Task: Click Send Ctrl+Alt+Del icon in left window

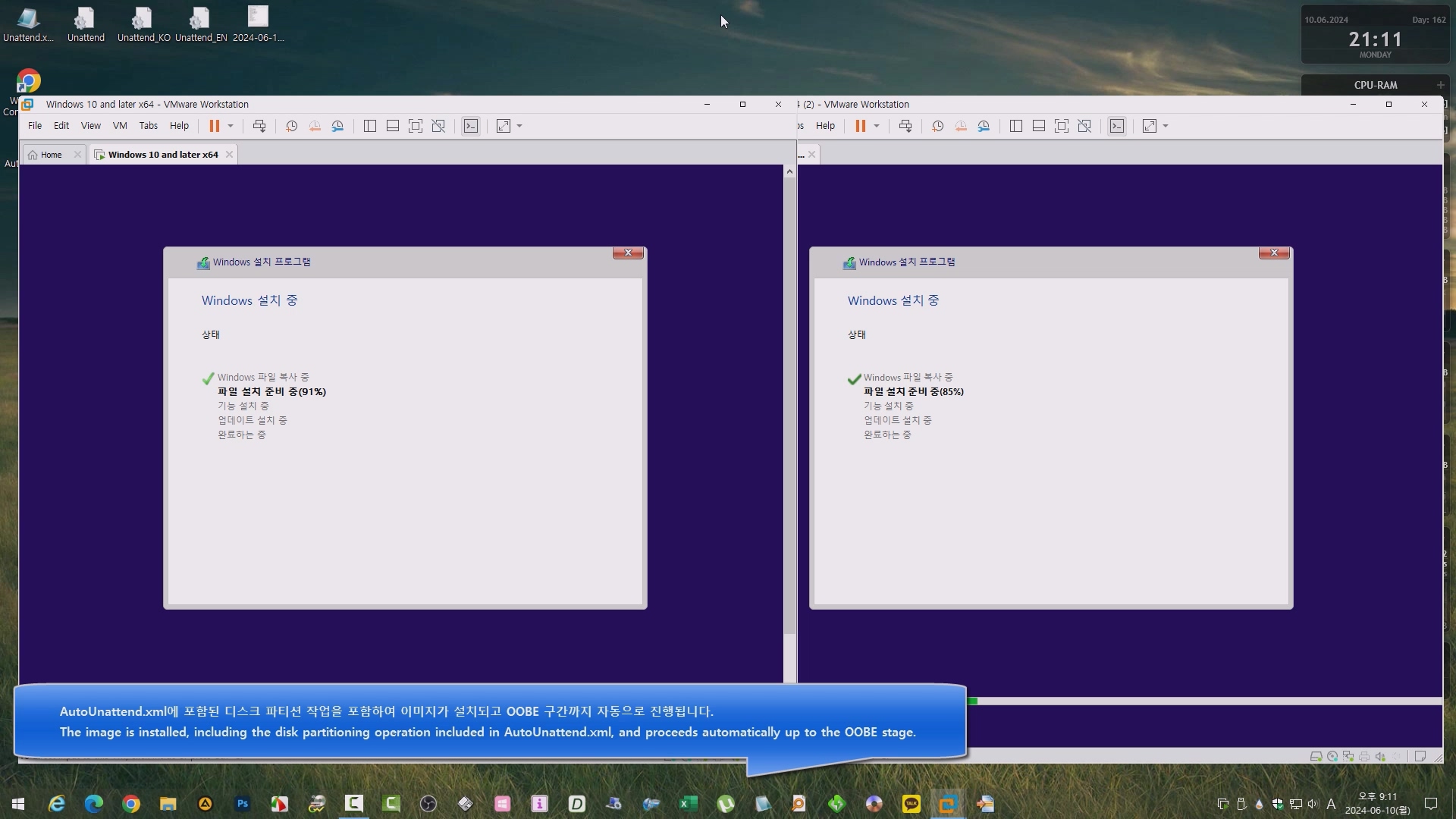Action: coord(259,126)
